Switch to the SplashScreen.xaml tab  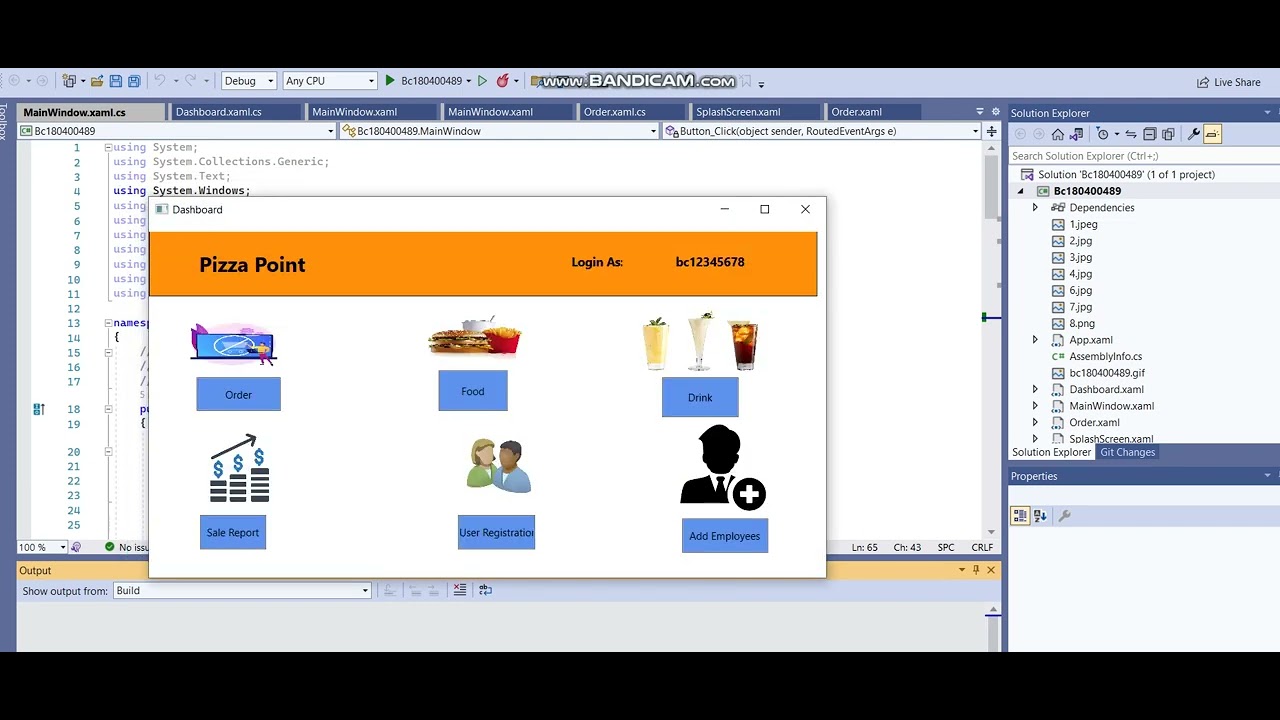pos(738,112)
